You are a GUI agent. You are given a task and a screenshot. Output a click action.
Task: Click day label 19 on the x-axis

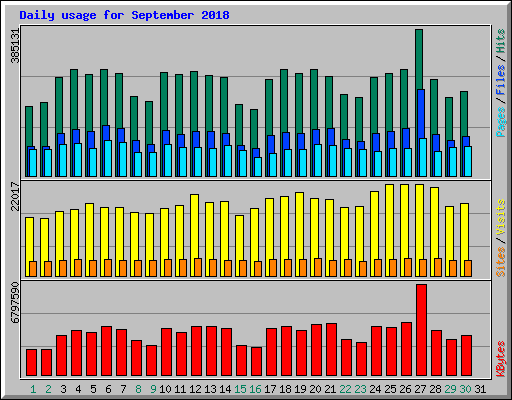click(300, 389)
